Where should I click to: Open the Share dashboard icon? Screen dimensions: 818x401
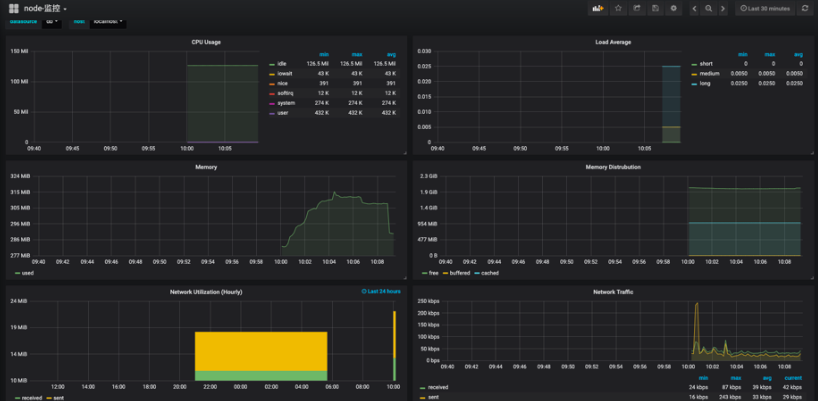tap(636, 8)
